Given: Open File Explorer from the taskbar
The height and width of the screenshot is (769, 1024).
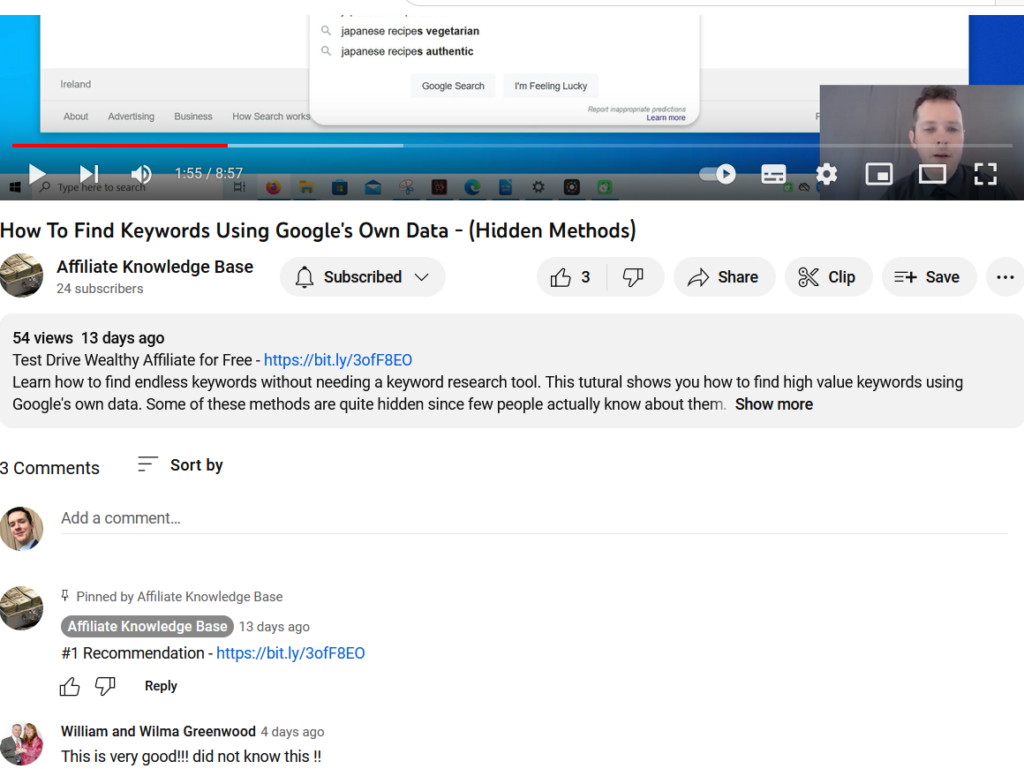Looking at the screenshot, I should tap(306, 188).
